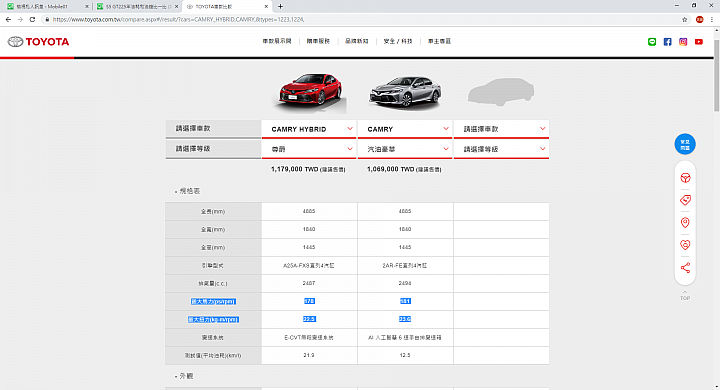Screen dimensions: 720x390
Task: Click the highlighted 22.5 torque value
Action: click(309, 319)
